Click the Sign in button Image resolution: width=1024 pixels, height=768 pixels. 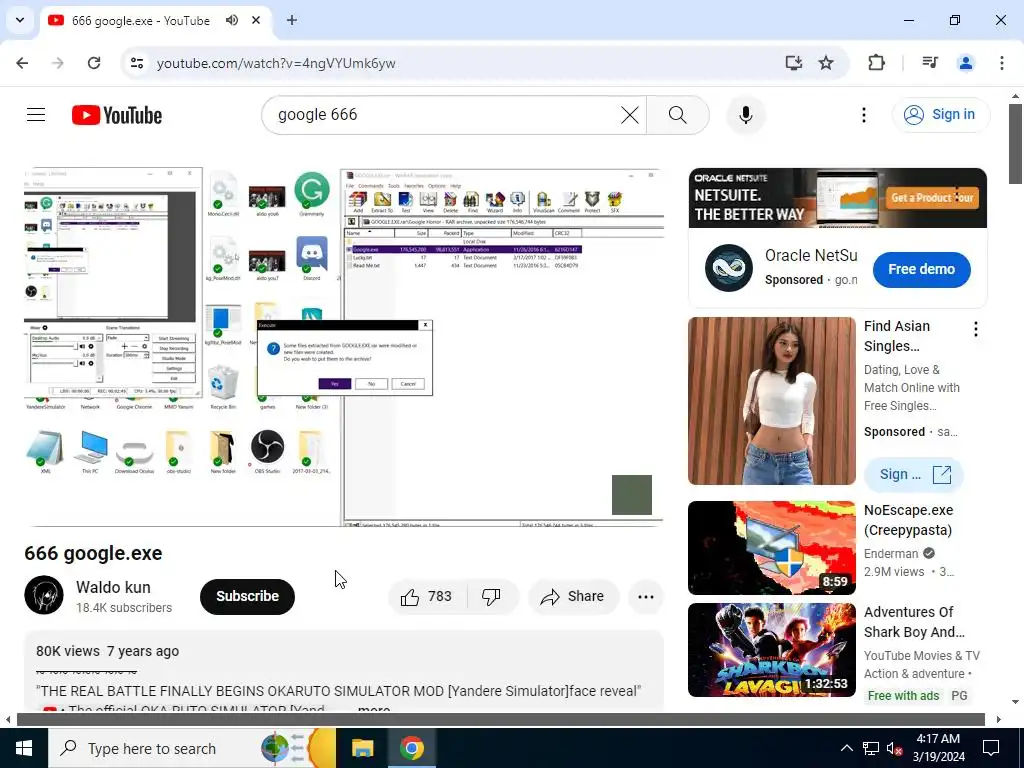(940, 115)
